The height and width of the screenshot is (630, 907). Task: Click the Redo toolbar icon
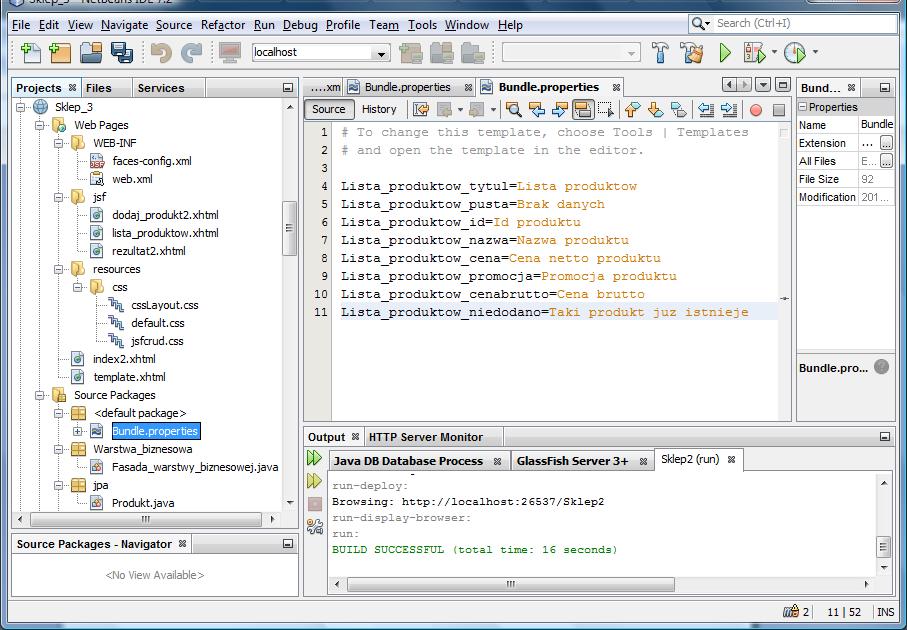coord(191,53)
